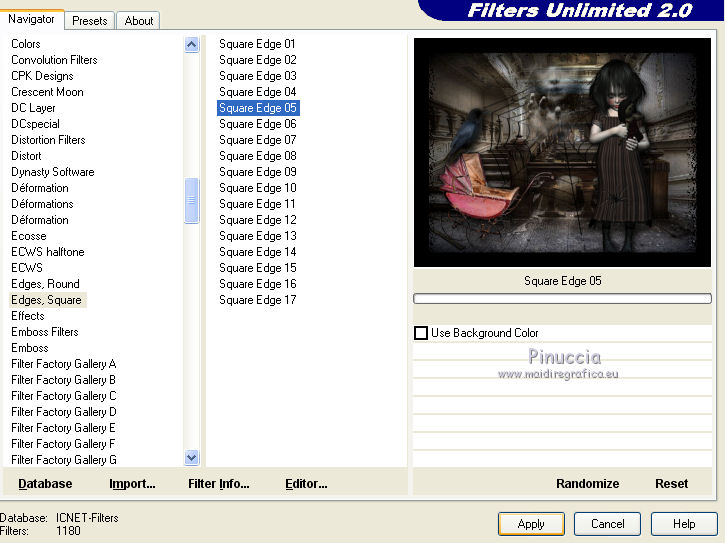Select Square Edge 02 filter

tap(258, 60)
